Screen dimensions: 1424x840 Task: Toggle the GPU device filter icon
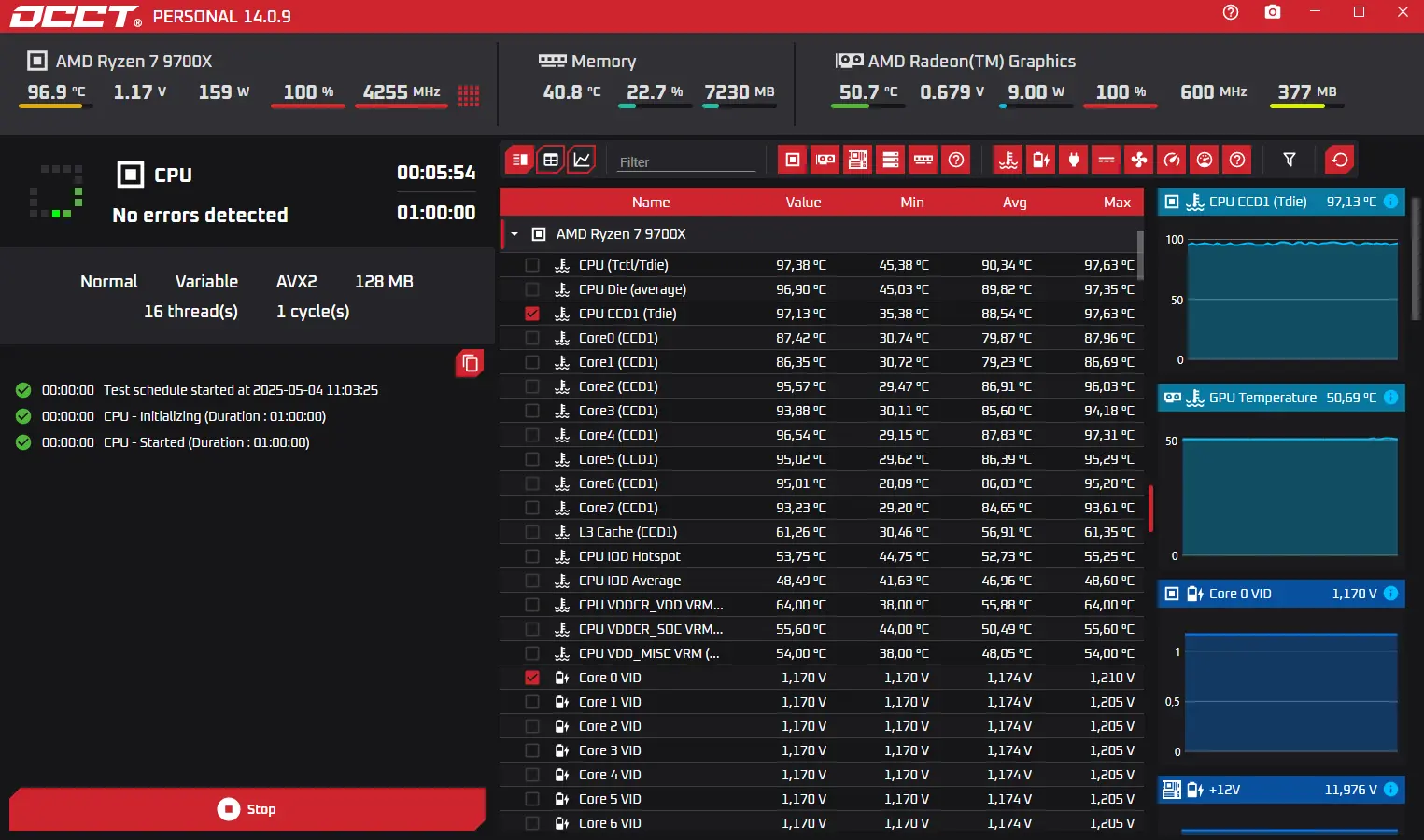825,160
